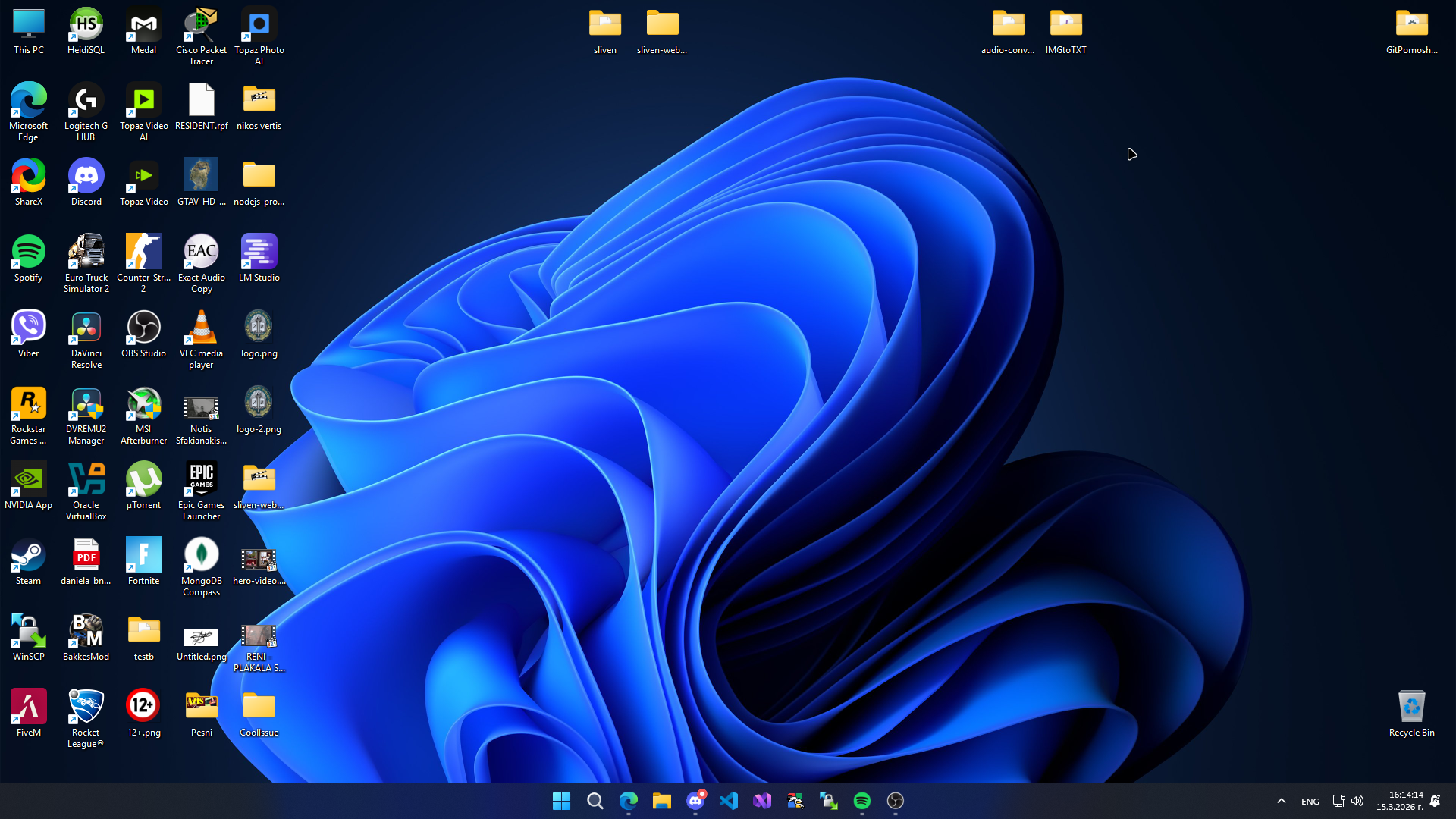Select the audio-conv folder
The image size is (1456, 819).
(1009, 32)
